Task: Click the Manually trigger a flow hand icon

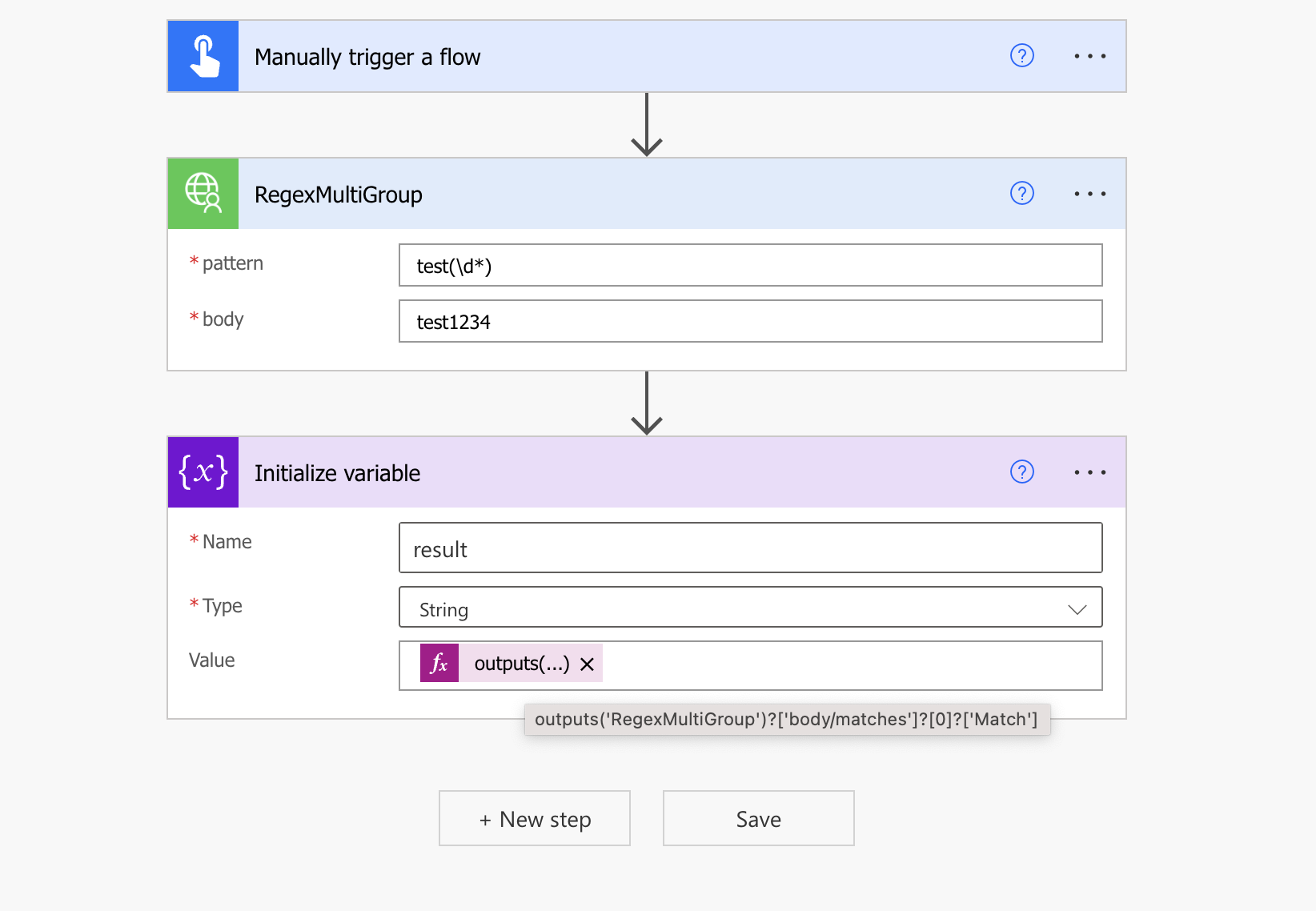Action: [203, 57]
